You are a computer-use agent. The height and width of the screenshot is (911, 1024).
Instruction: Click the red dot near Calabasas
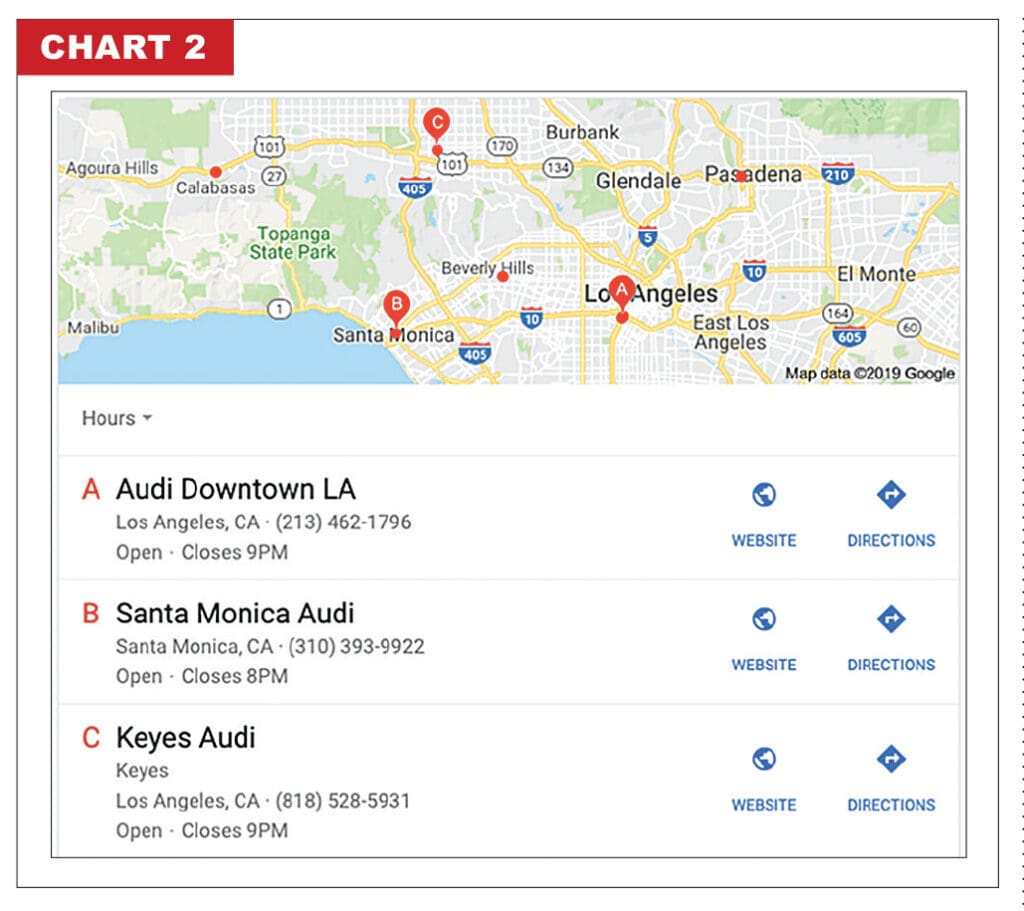click(x=216, y=172)
